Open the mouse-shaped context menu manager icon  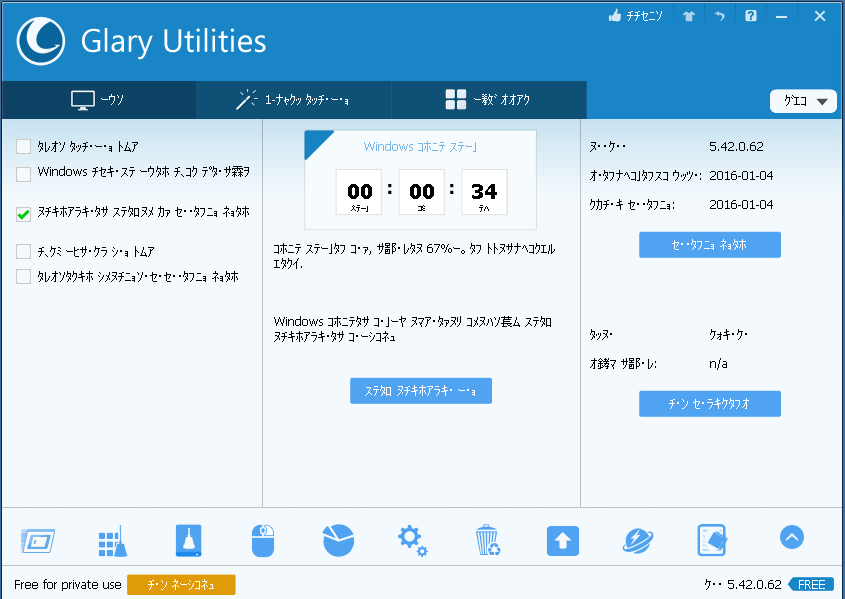pos(263,540)
